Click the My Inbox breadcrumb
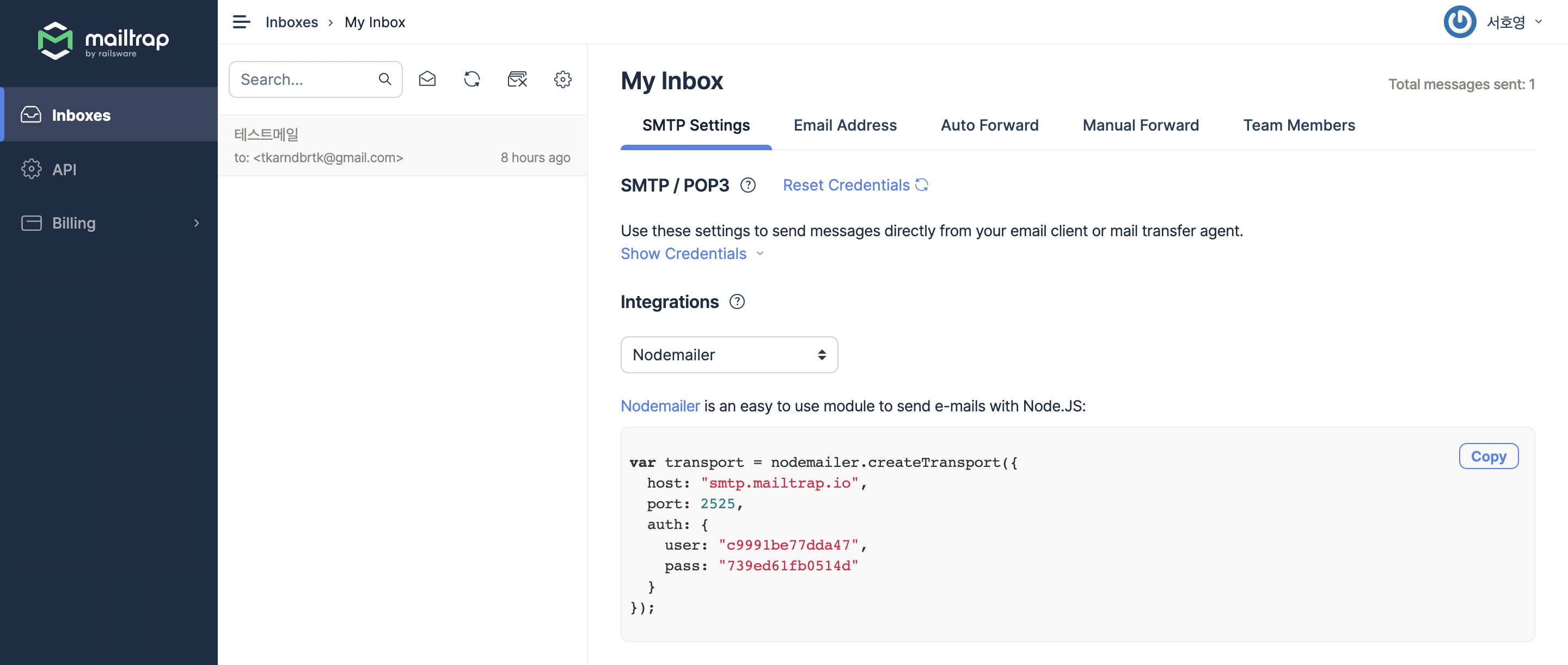1568x665 pixels. pos(375,22)
